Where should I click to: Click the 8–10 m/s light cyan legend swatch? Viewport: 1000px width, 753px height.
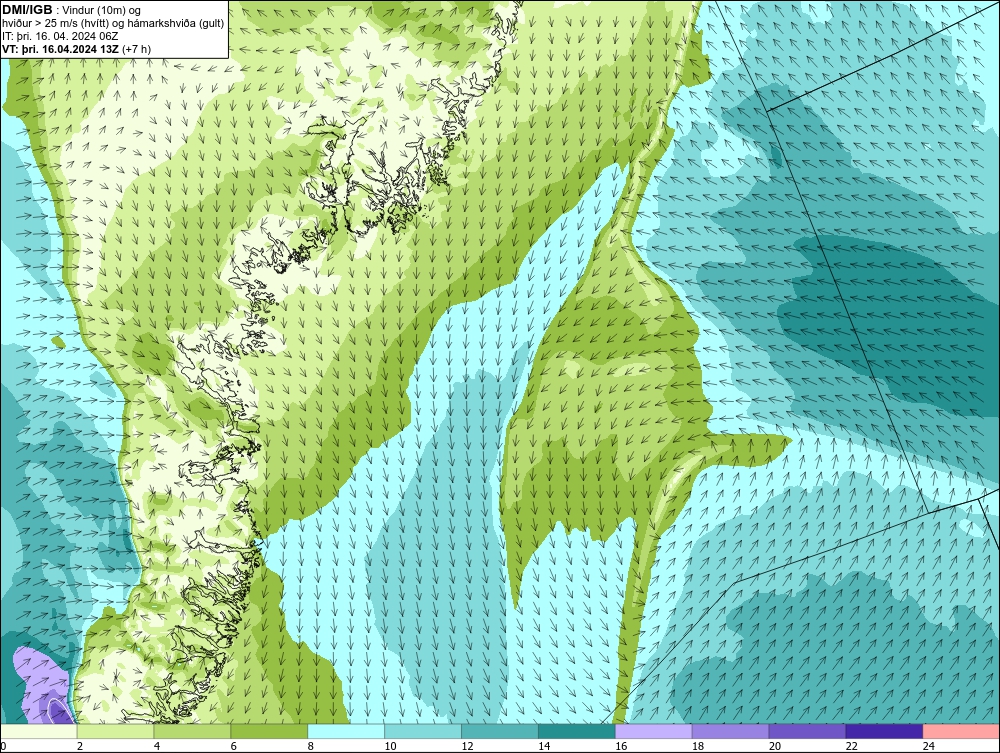click(x=346, y=731)
